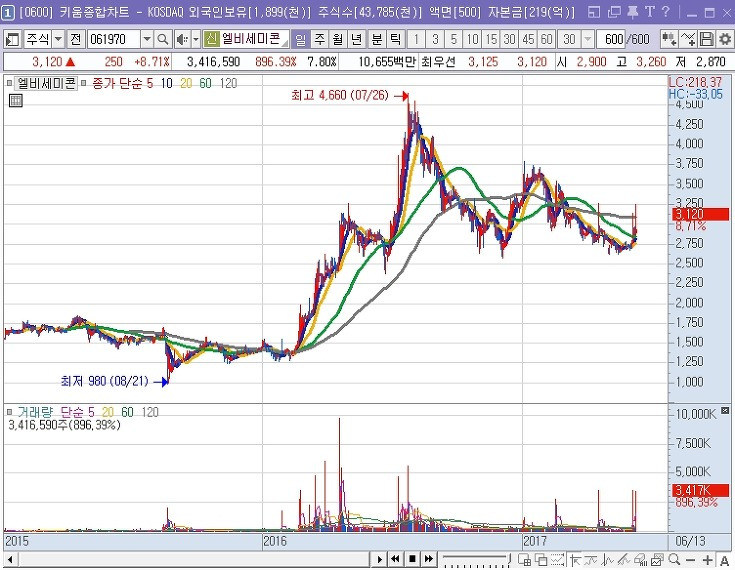Toggle the 거래량 단순 volume indicator checkbox
This screenshot has width=735, height=570.
click(9, 412)
